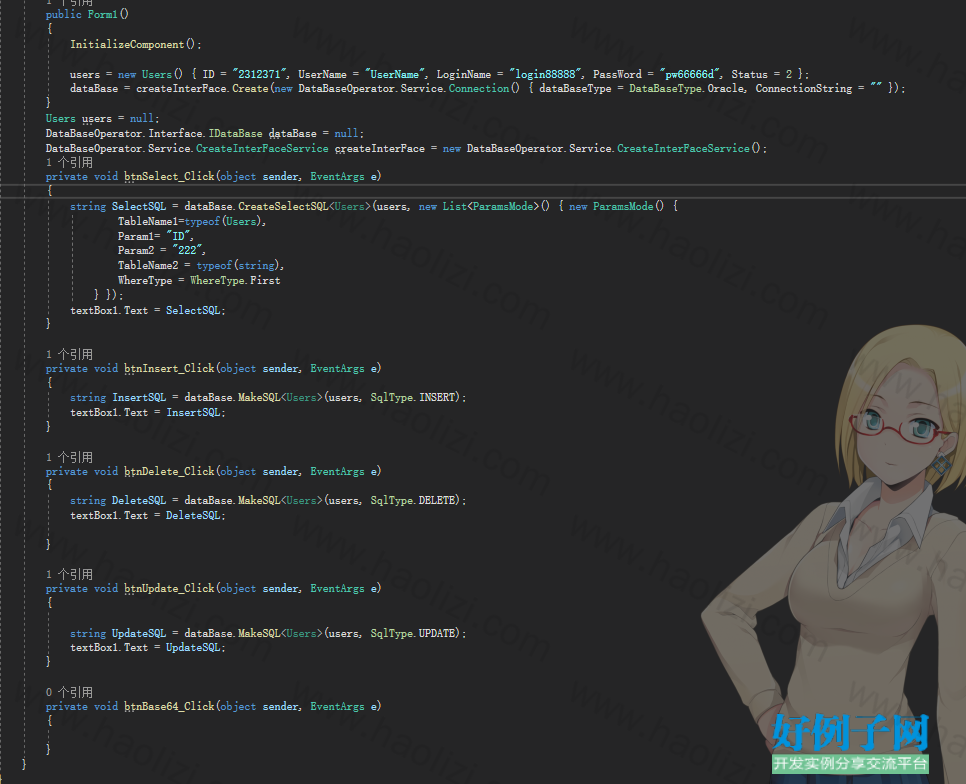966x784 pixels.
Task: Click the "pw66666d" password string
Action: tap(689, 74)
